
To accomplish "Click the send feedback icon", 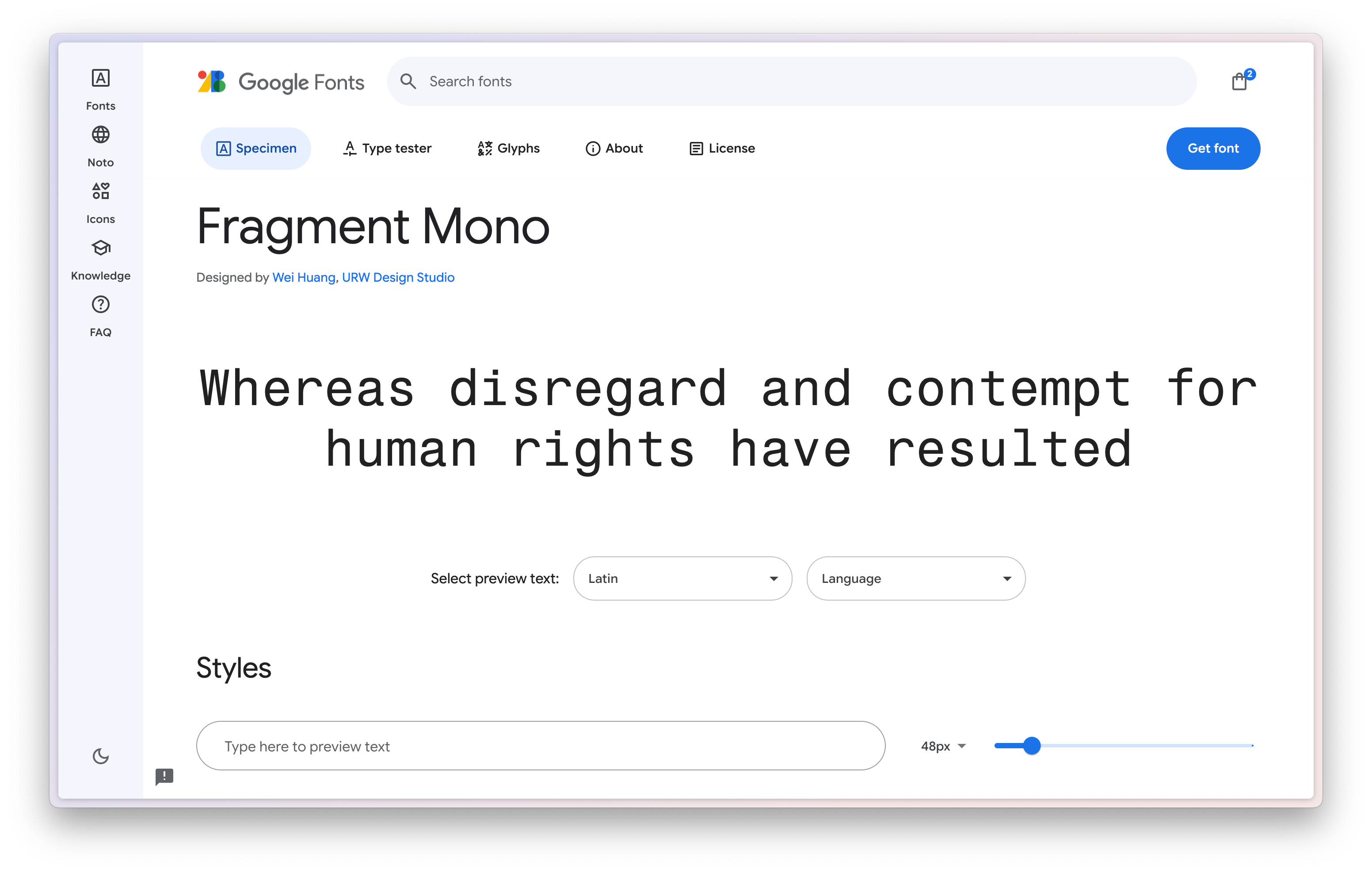I will (164, 776).
